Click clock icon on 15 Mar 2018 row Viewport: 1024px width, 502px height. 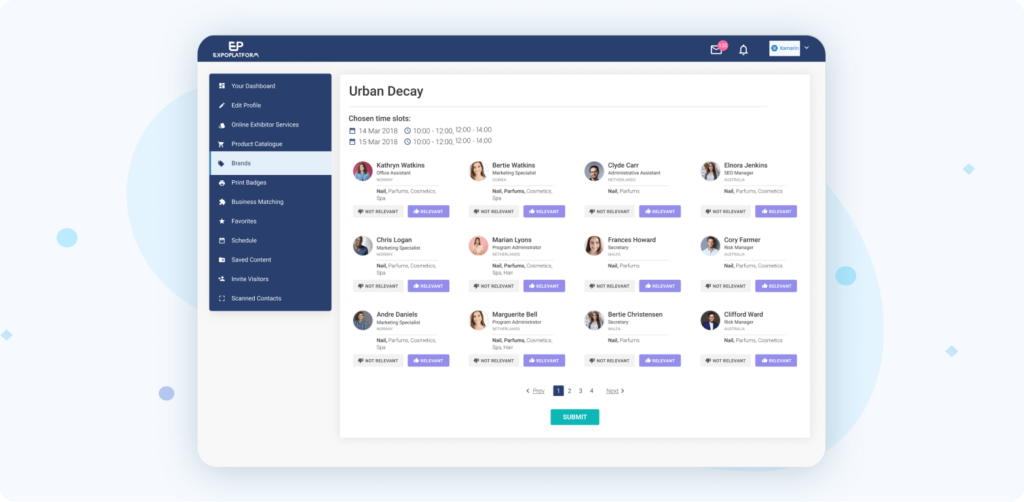pyautogui.click(x=408, y=142)
